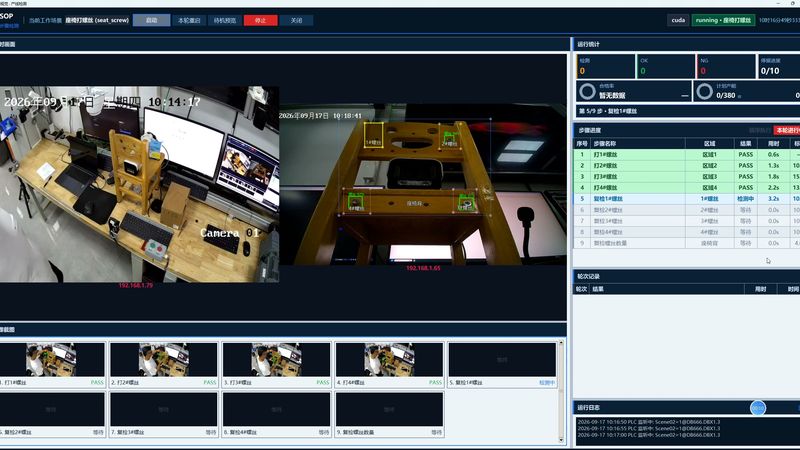
Task: Click the blue circular floating button
Action: [758, 408]
